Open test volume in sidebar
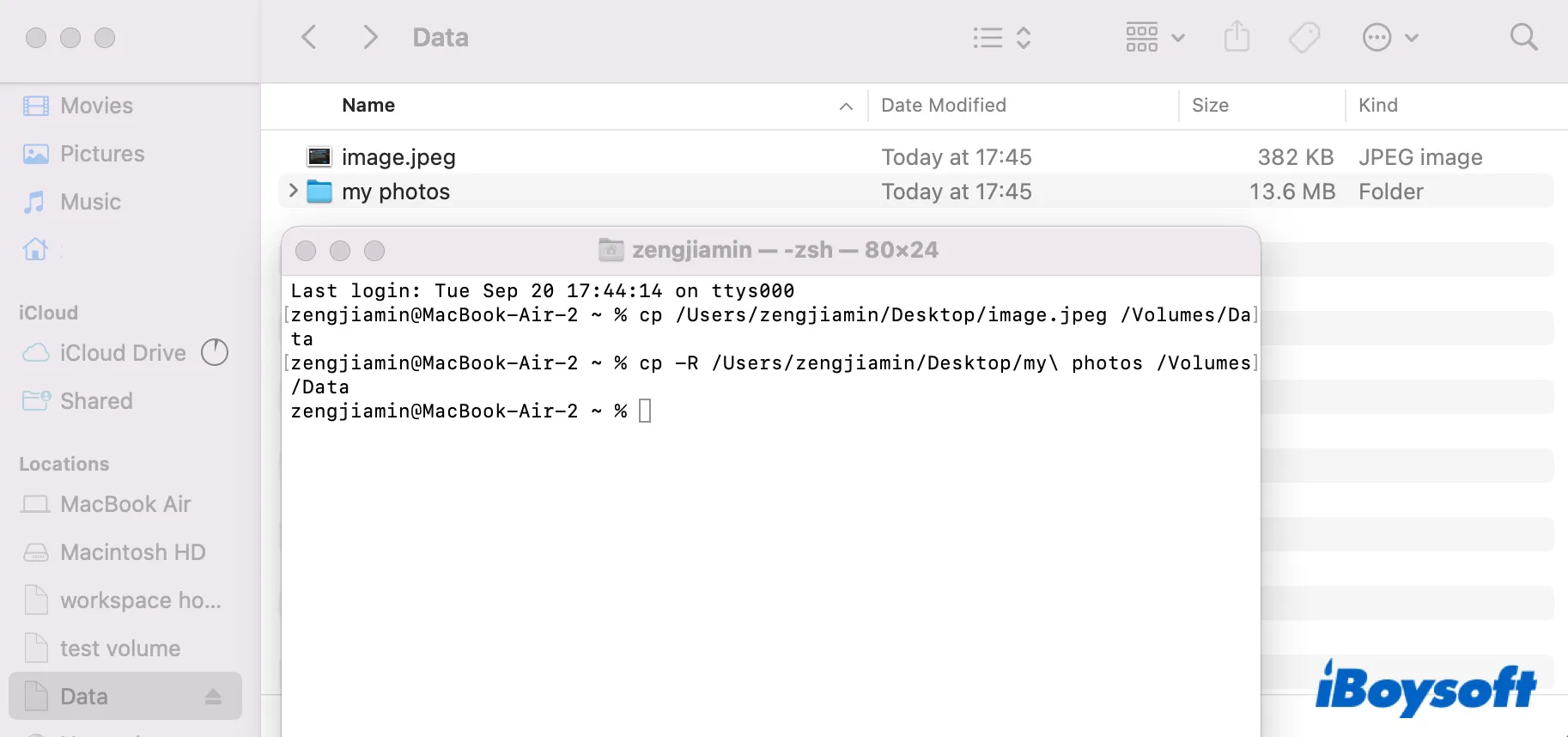Viewport: 1568px width, 737px height. [119, 649]
